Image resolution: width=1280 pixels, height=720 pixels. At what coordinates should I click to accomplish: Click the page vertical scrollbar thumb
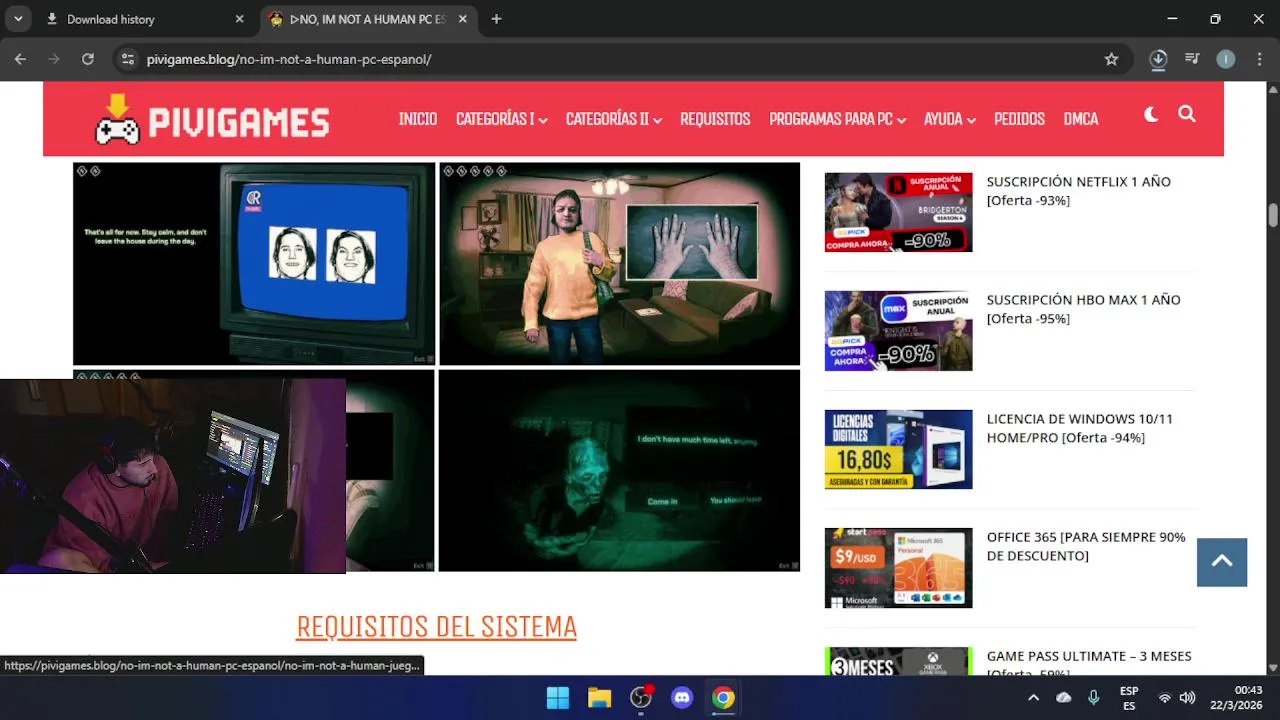tap(1273, 215)
